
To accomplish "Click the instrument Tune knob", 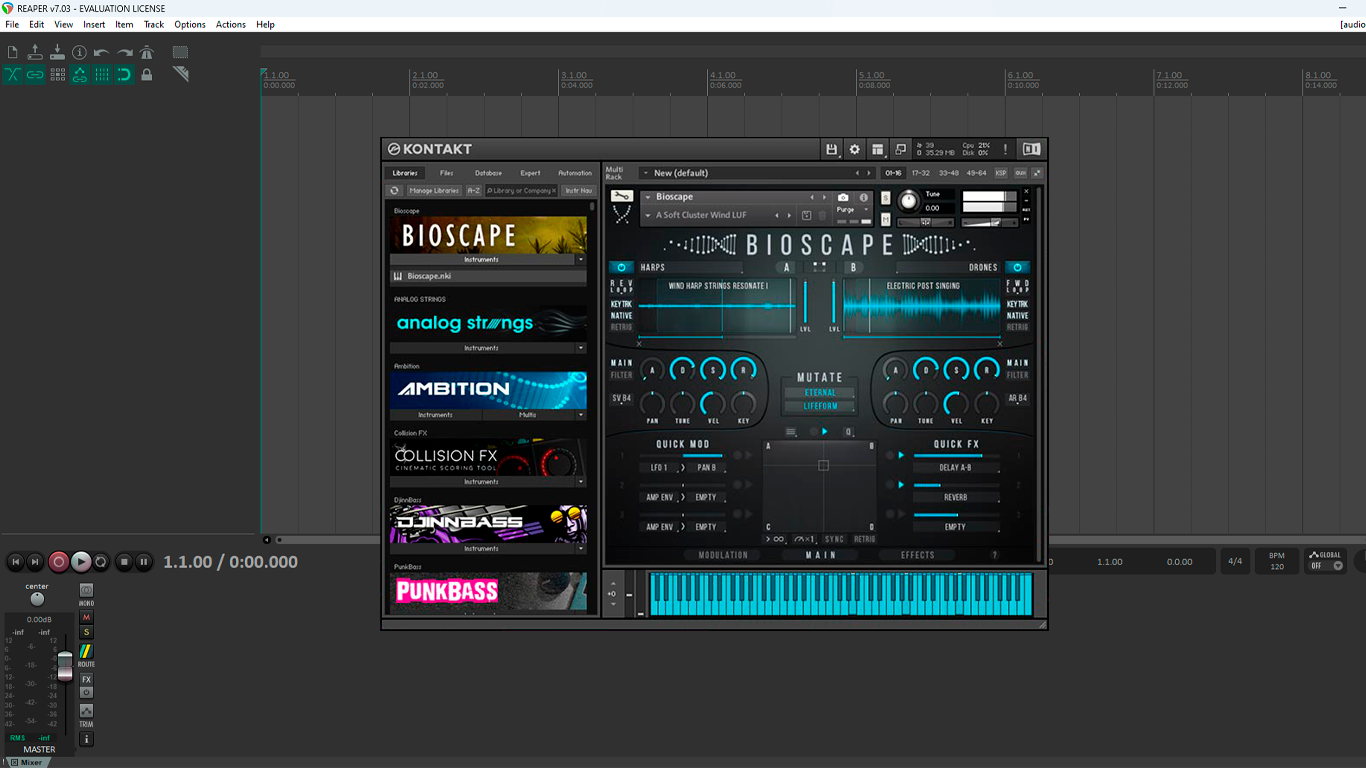I will 908,201.
